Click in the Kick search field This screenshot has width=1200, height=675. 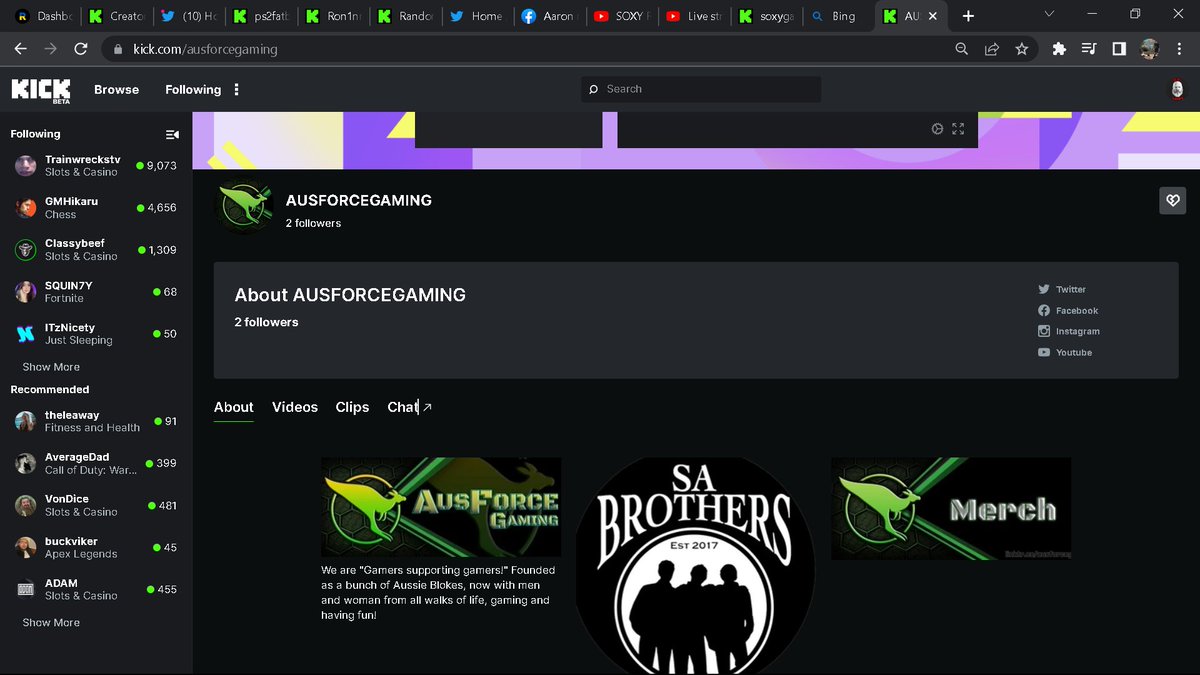tap(701, 89)
